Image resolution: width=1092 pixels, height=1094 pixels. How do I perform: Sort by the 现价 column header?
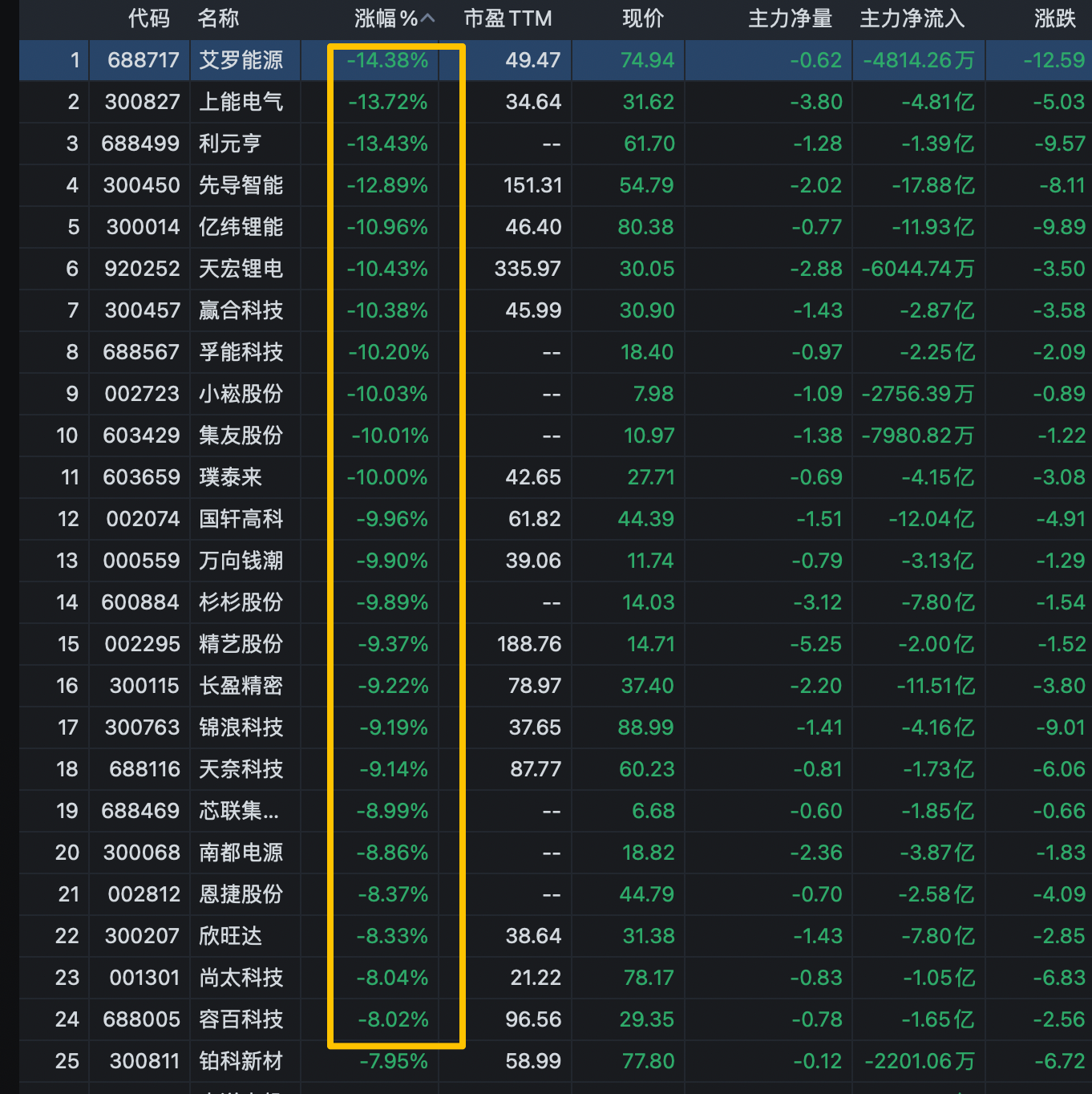(643, 18)
